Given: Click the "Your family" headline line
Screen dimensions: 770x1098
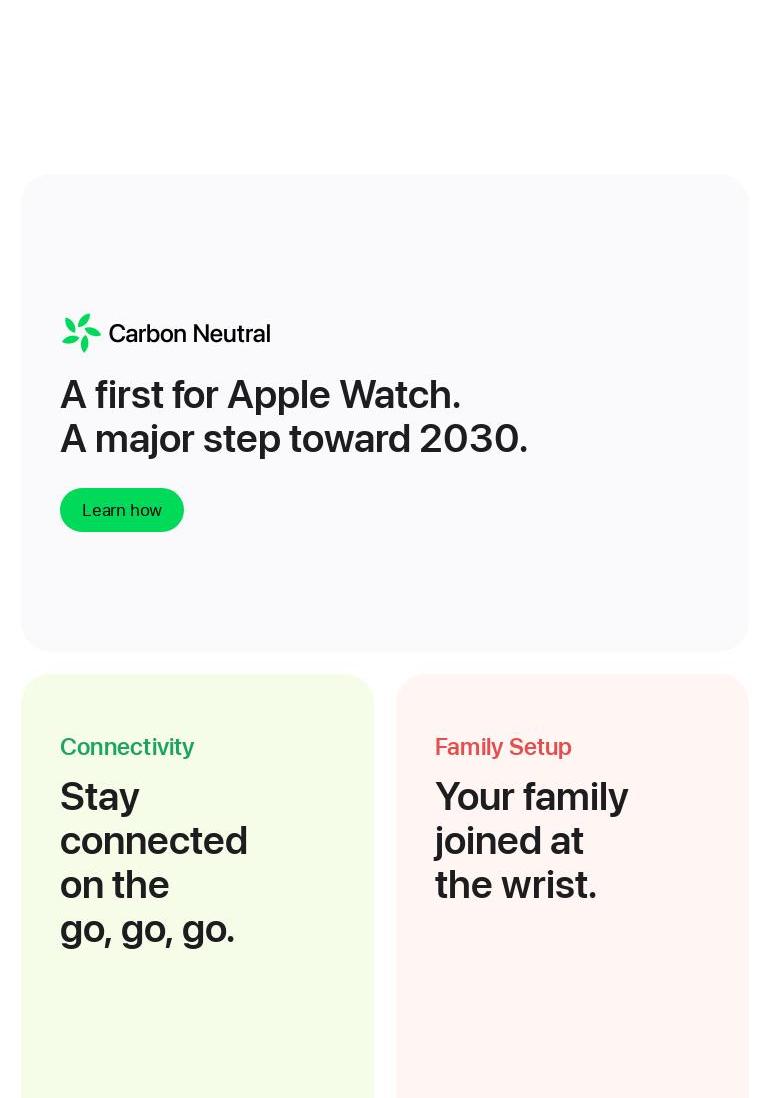Looking at the screenshot, I should (x=531, y=797).
